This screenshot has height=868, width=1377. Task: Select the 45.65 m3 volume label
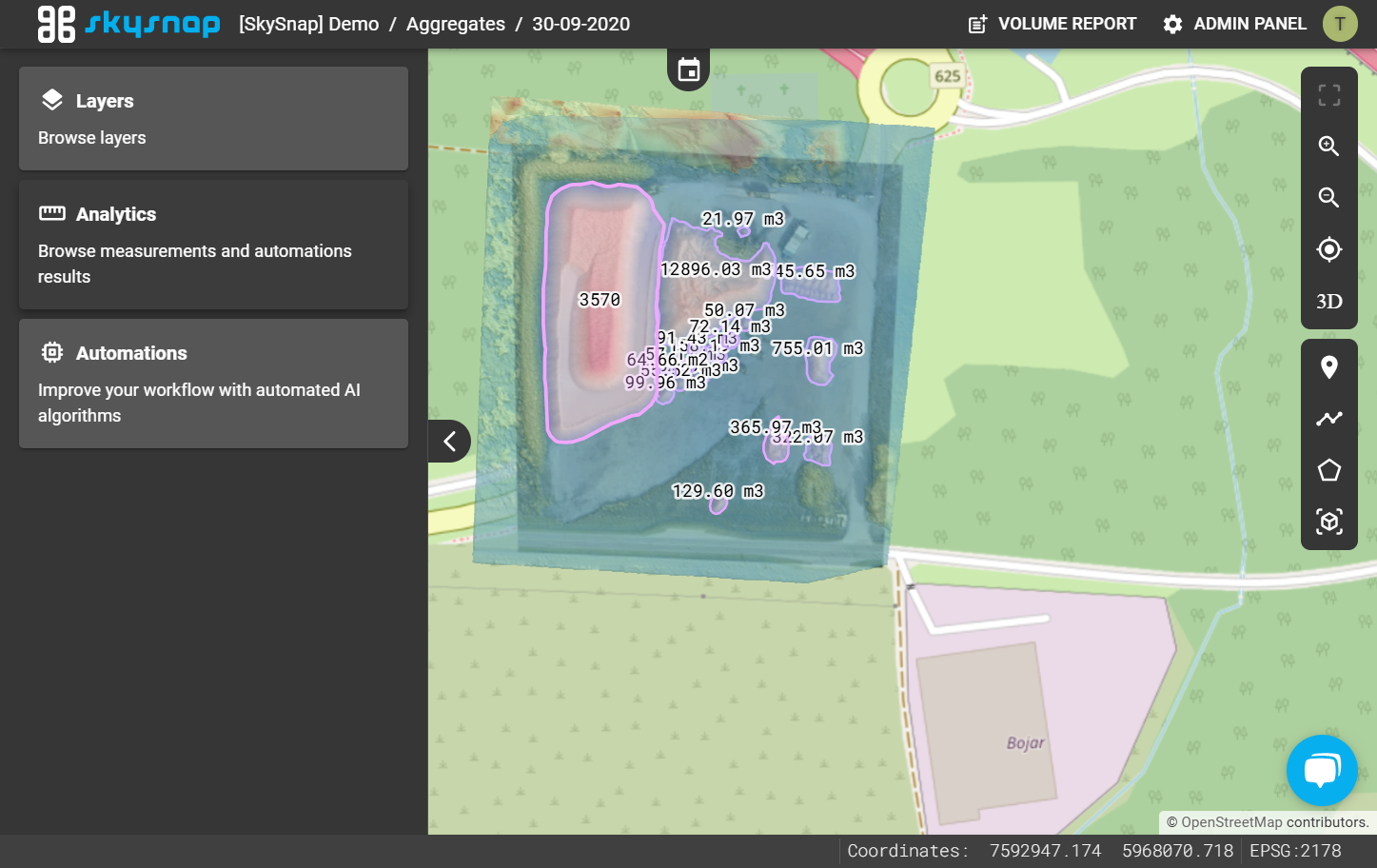[x=816, y=271]
